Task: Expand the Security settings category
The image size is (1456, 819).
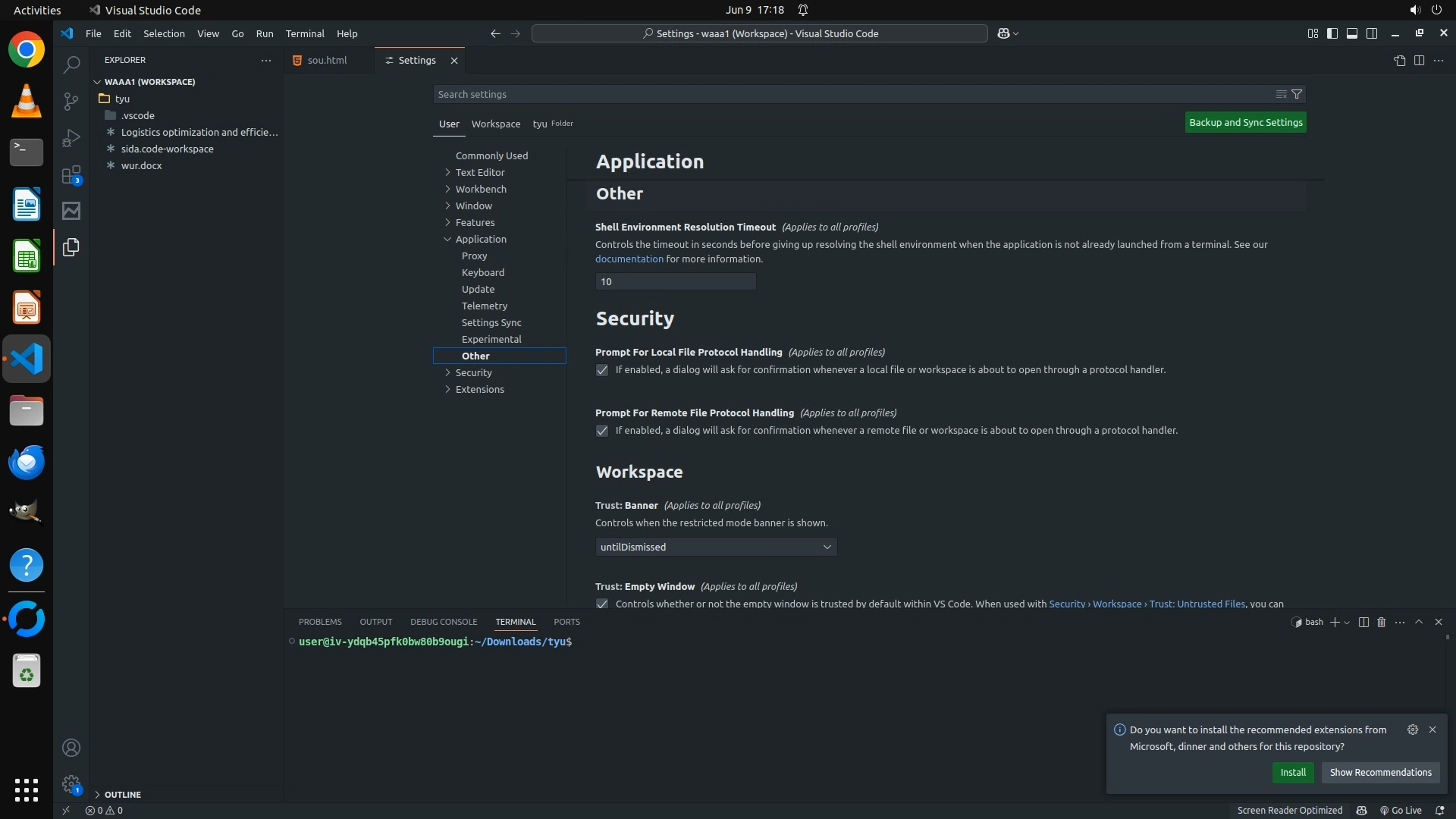Action: coord(473,372)
